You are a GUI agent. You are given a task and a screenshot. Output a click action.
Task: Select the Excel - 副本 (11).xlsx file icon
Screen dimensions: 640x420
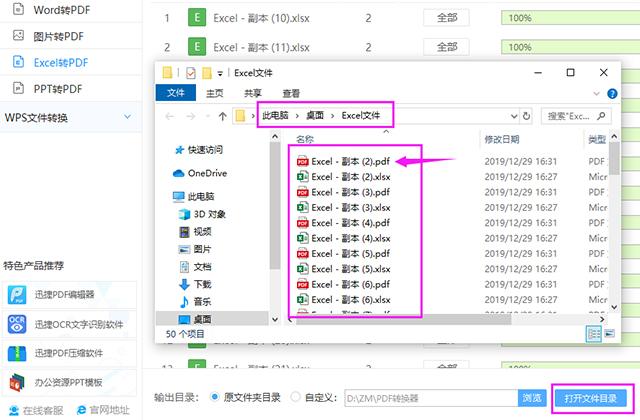click(197, 47)
